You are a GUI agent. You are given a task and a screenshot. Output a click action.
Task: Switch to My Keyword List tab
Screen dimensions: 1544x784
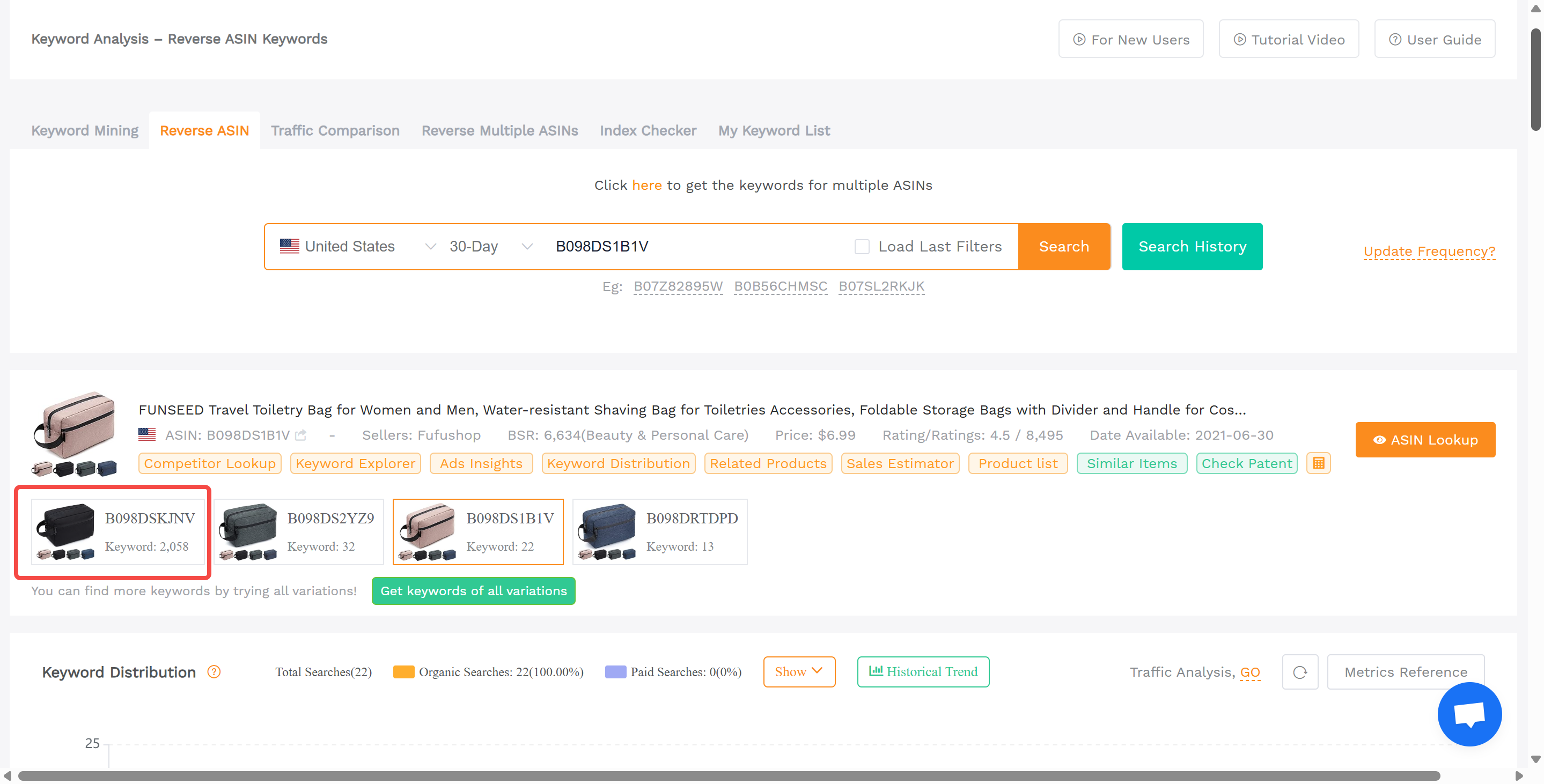click(774, 130)
